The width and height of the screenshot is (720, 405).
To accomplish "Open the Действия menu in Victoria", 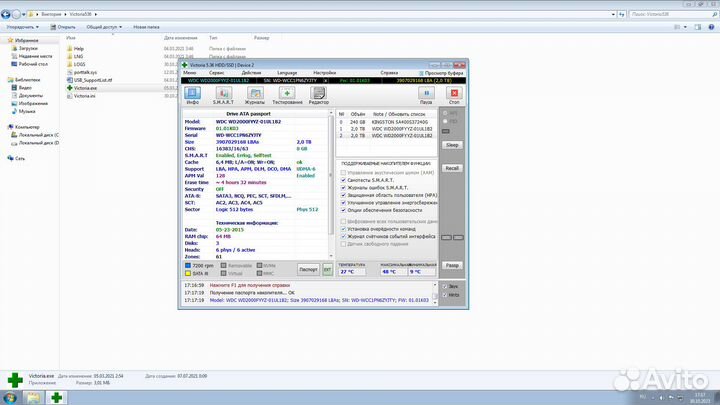I will click(251, 73).
